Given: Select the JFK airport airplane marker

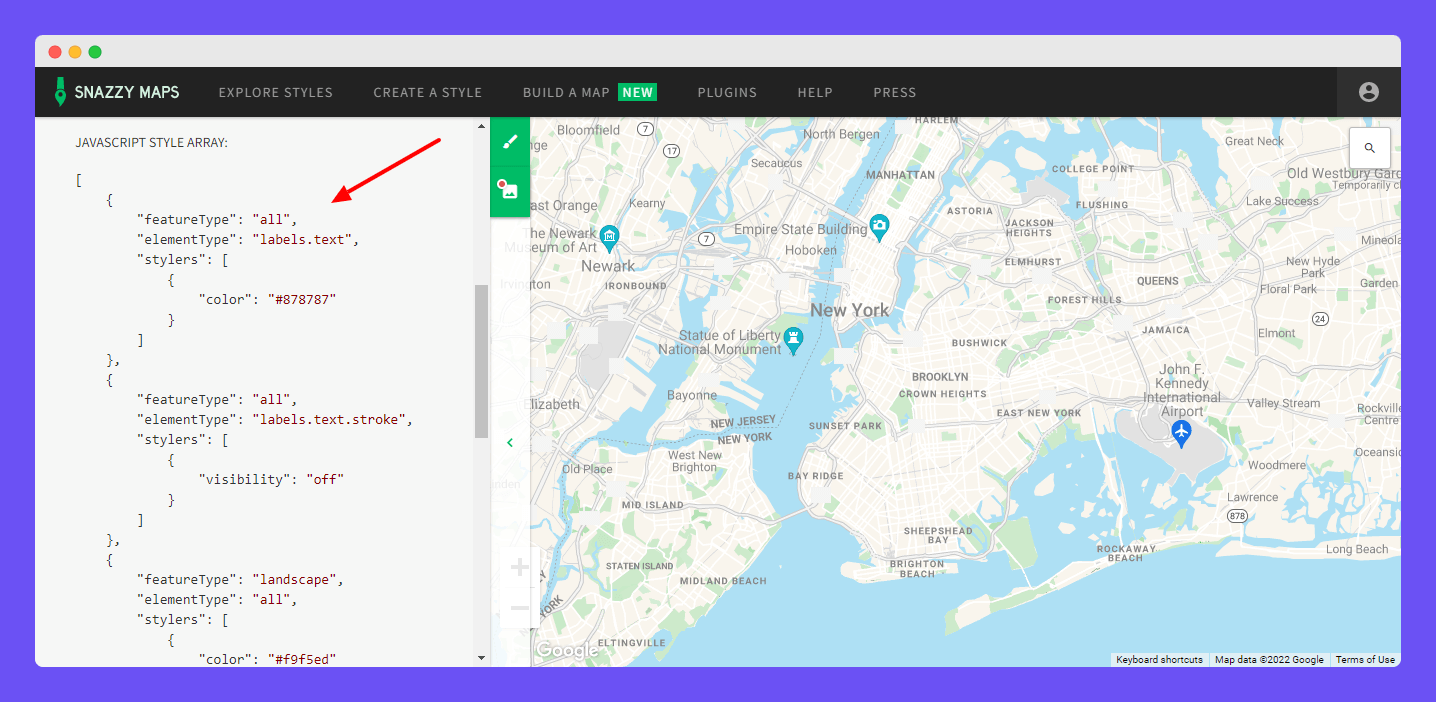Looking at the screenshot, I should 1182,433.
